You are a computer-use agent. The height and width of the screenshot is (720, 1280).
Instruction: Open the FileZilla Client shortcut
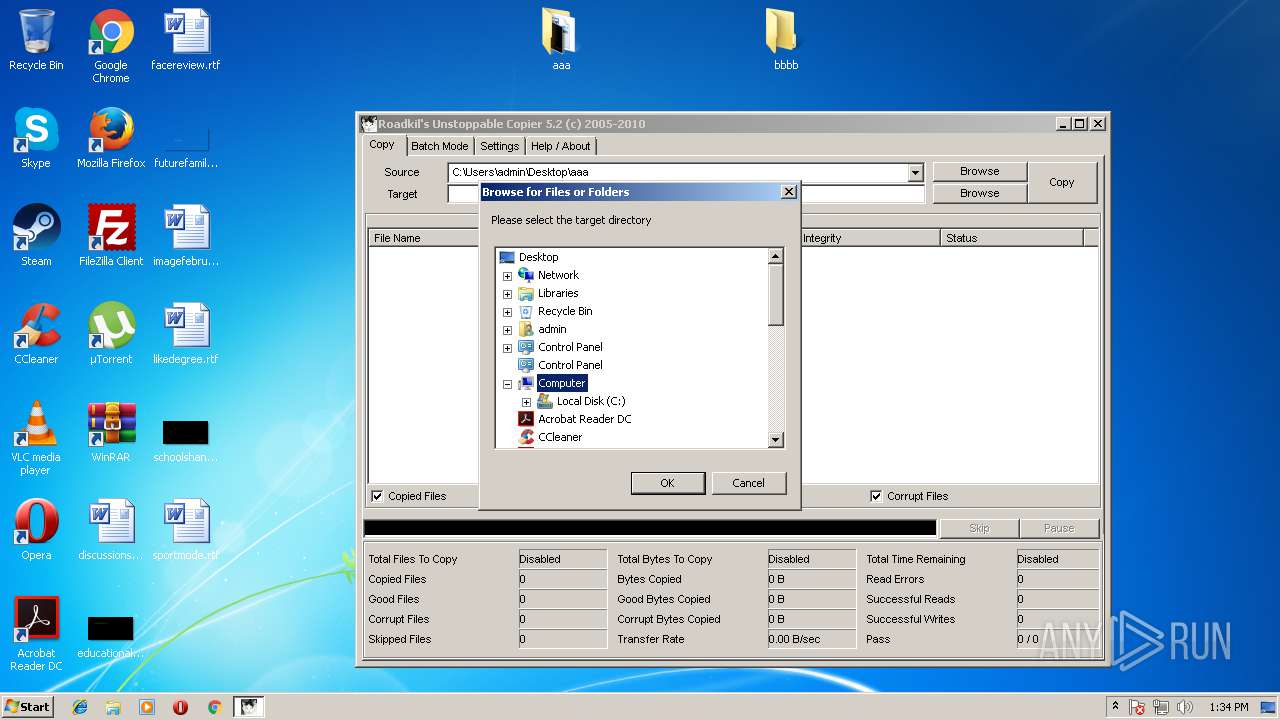(x=111, y=236)
